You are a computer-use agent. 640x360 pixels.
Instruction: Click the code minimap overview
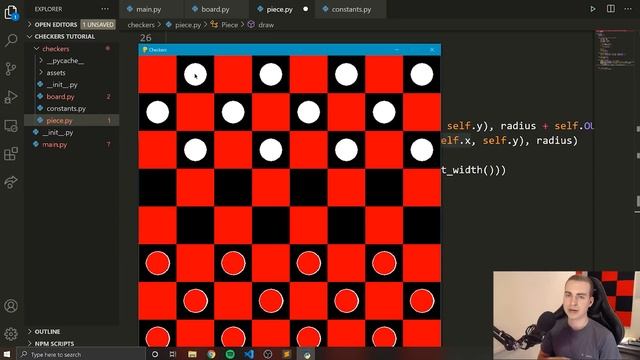615,51
